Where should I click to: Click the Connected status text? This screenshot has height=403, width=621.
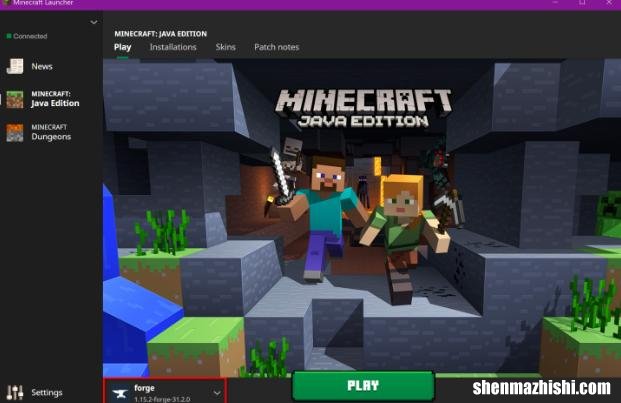pos(30,36)
